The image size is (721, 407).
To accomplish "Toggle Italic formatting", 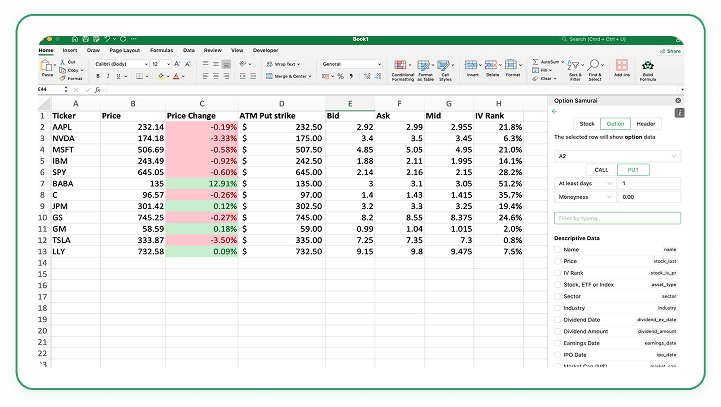I will 108,76.
